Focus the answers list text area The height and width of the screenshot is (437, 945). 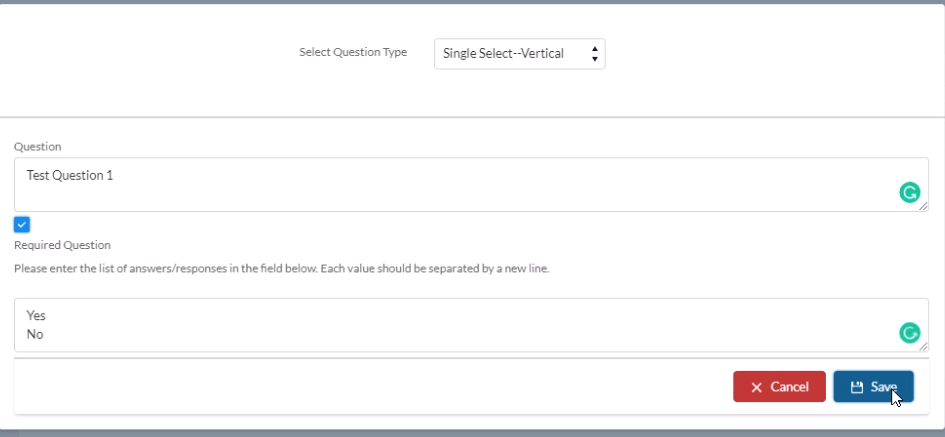coord(471,325)
